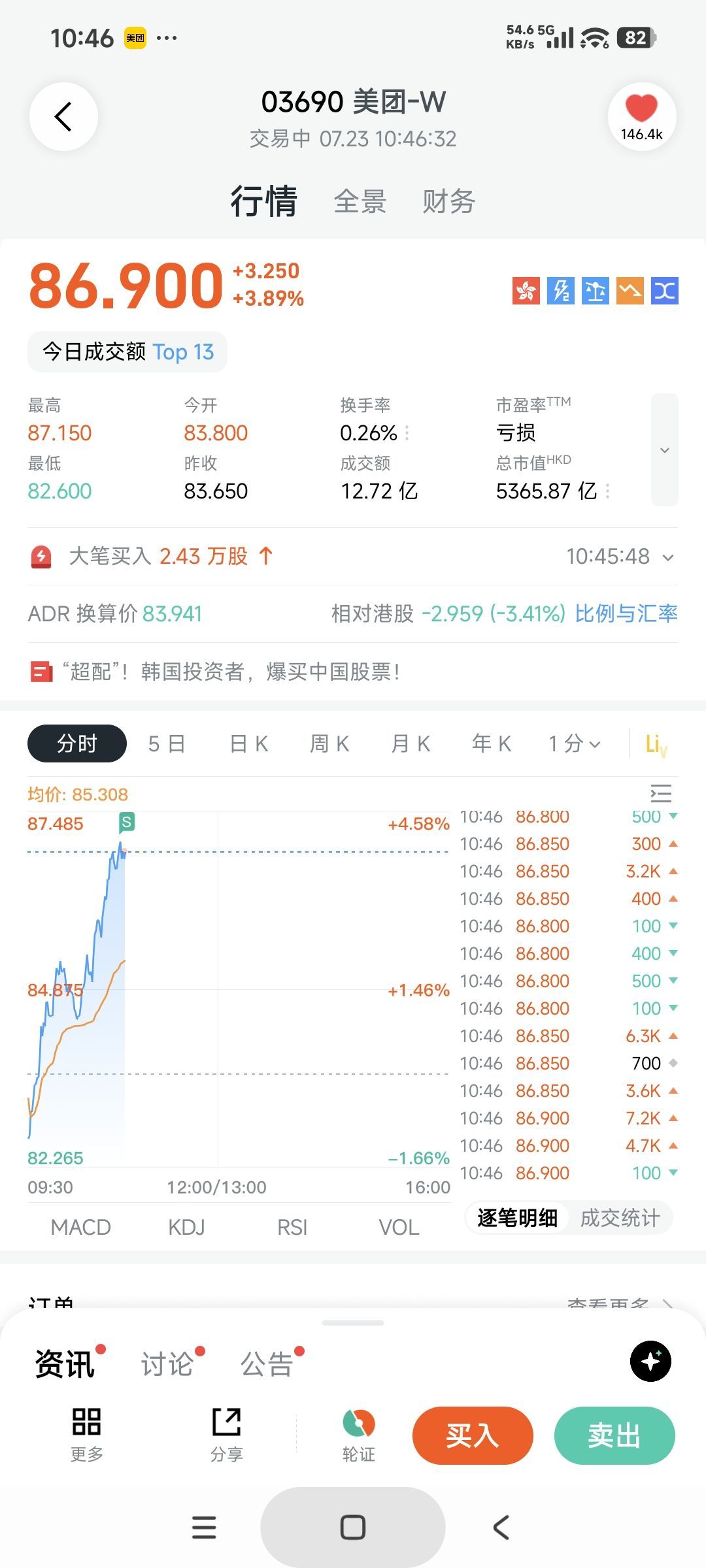This screenshot has height=1568, width=706.
Task: Select 月K chart period
Action: 411,743
